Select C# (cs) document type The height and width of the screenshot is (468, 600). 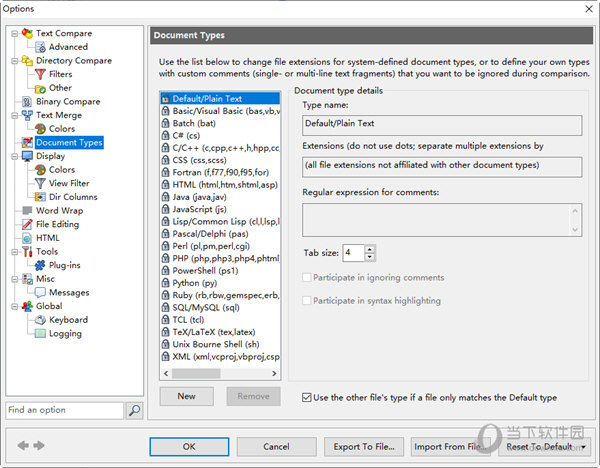pyautogui.click(x=220, y=135)
